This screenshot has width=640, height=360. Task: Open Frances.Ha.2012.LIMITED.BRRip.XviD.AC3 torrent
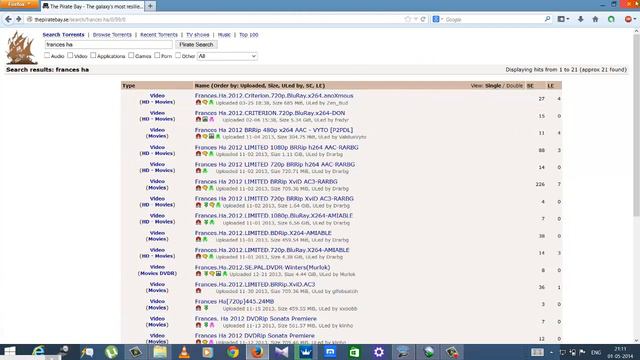(255, 284)
